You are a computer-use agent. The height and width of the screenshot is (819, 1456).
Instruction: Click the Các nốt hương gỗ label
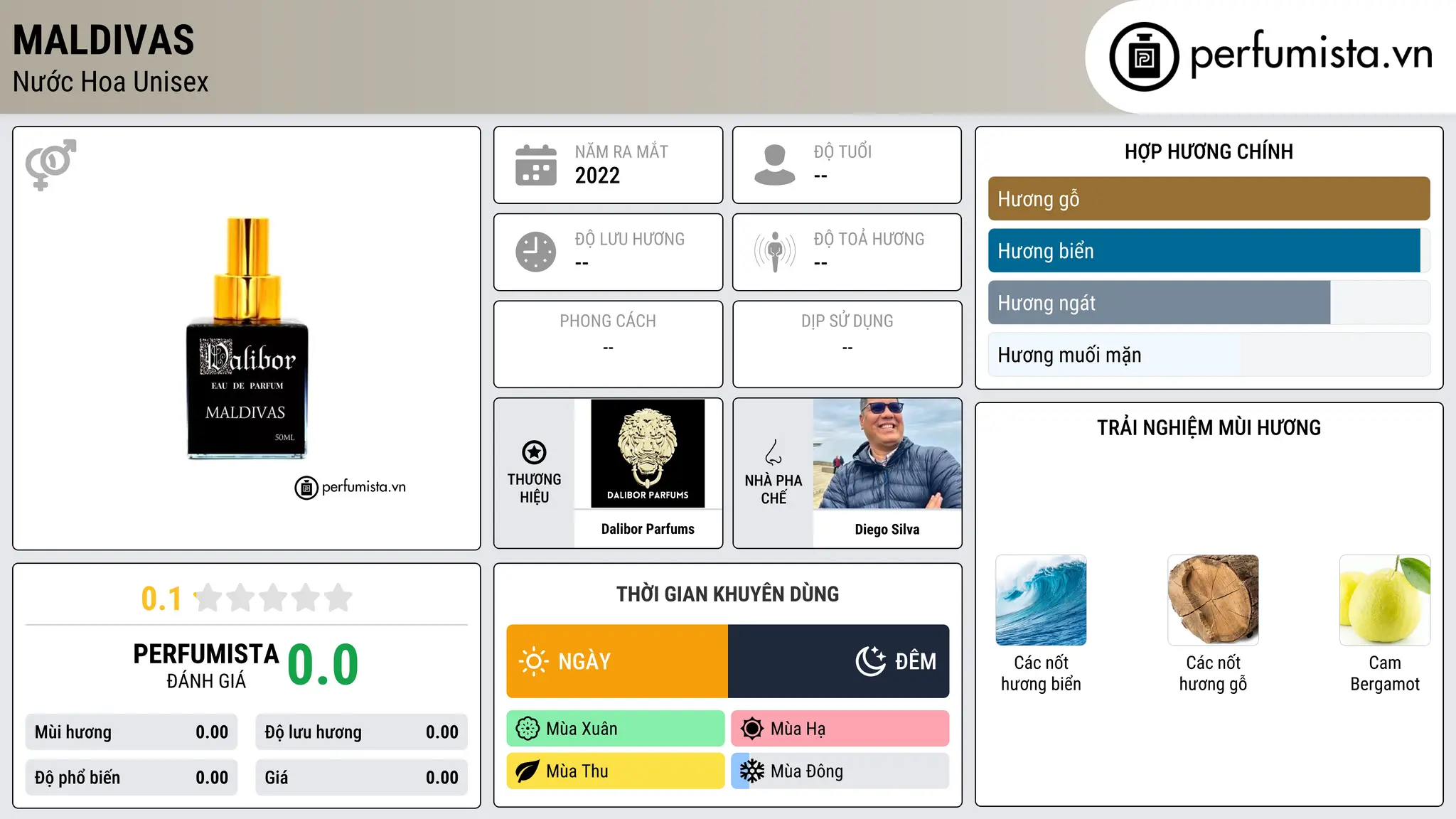click(1214, 673)
